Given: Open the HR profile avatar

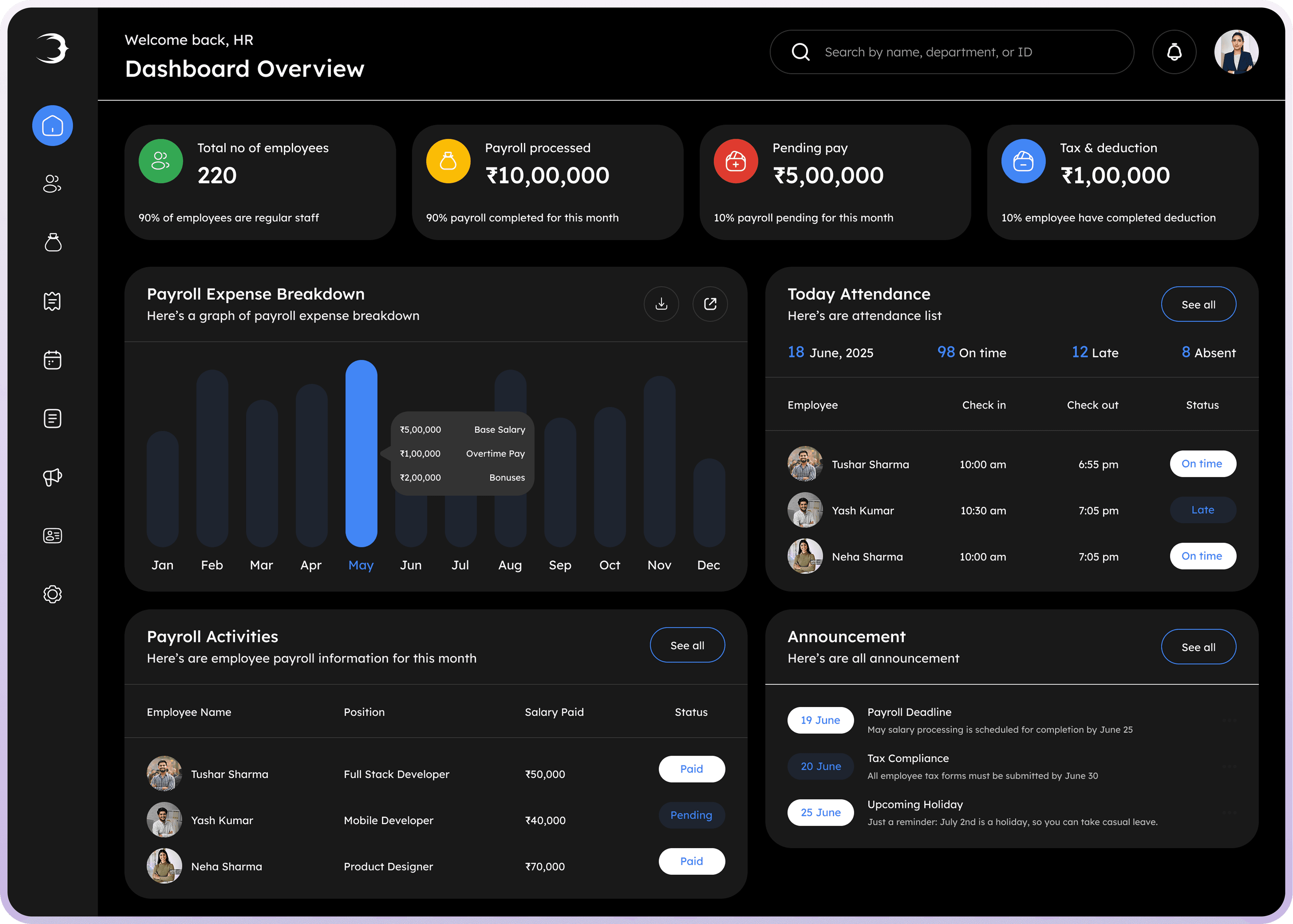Looking at the screenshot, I should tap(1236, 52).
